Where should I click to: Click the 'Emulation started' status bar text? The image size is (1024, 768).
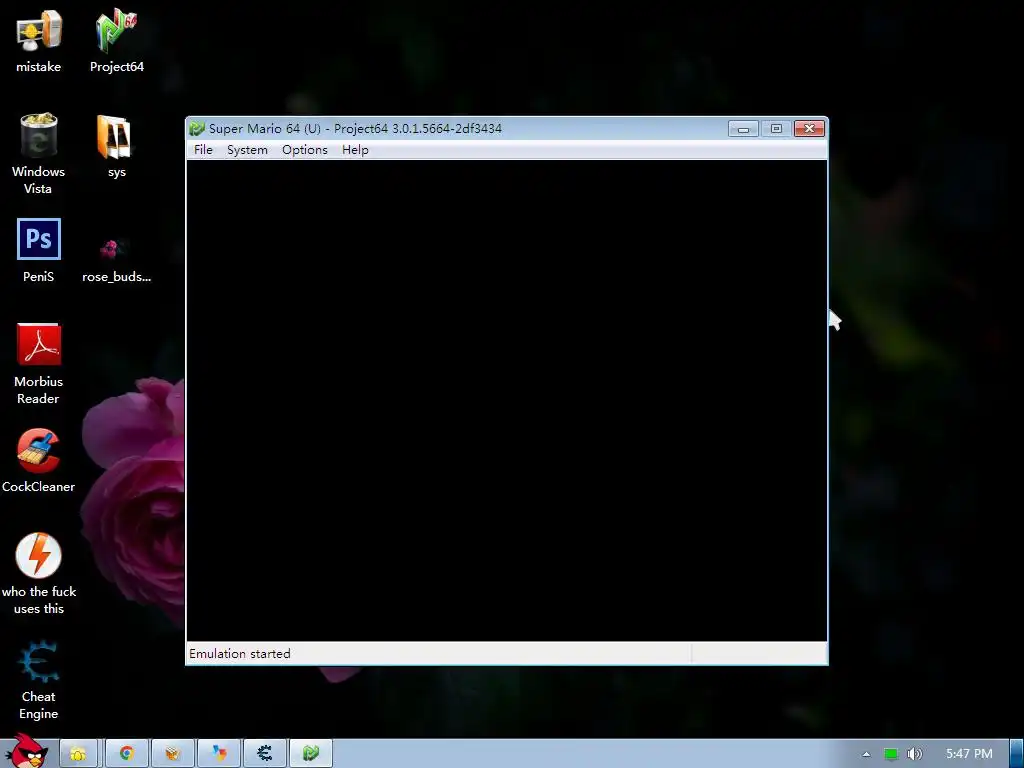click(x=240, y=654)
